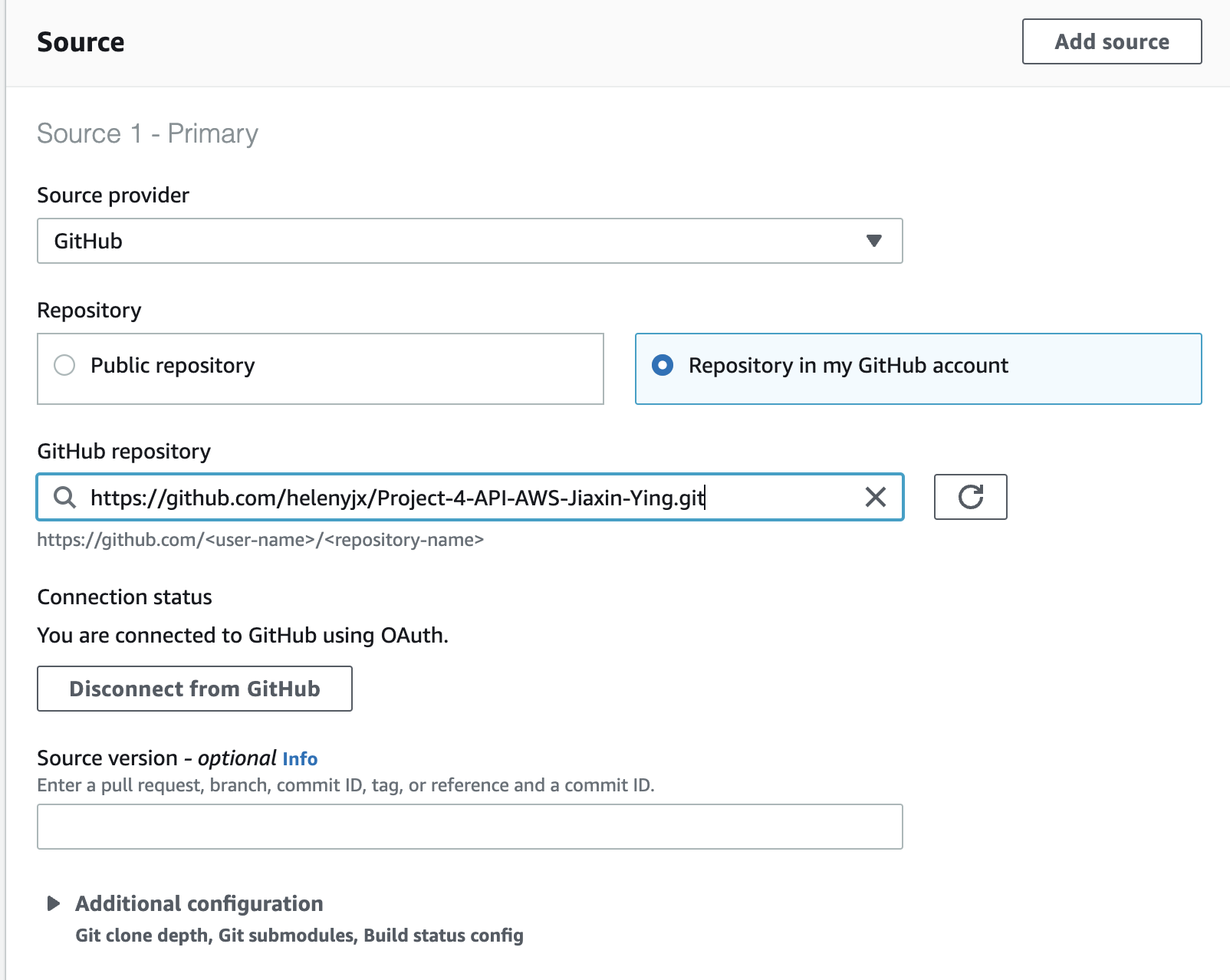Clear the repository URL using the X icon
The height and width of the screenshot is (980, 1230).
tap(874, 498)
